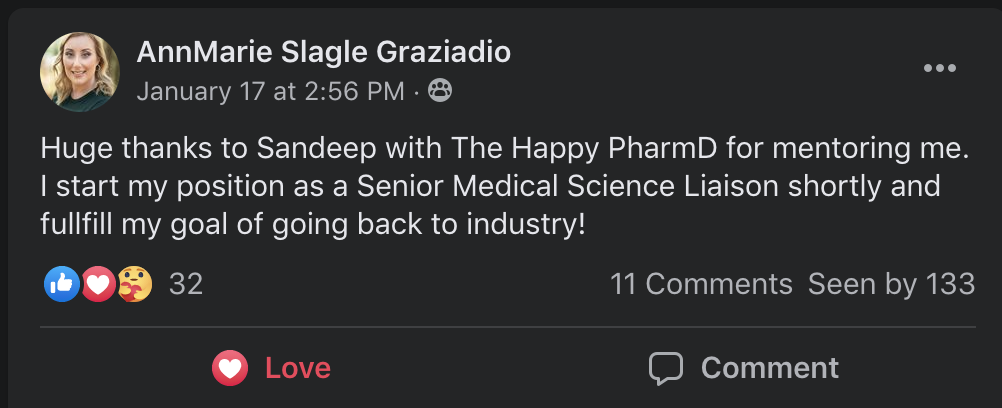Open the January 17 at 2:56 PM timestamp
The image size is (1002, 408).
click(270, 92)
